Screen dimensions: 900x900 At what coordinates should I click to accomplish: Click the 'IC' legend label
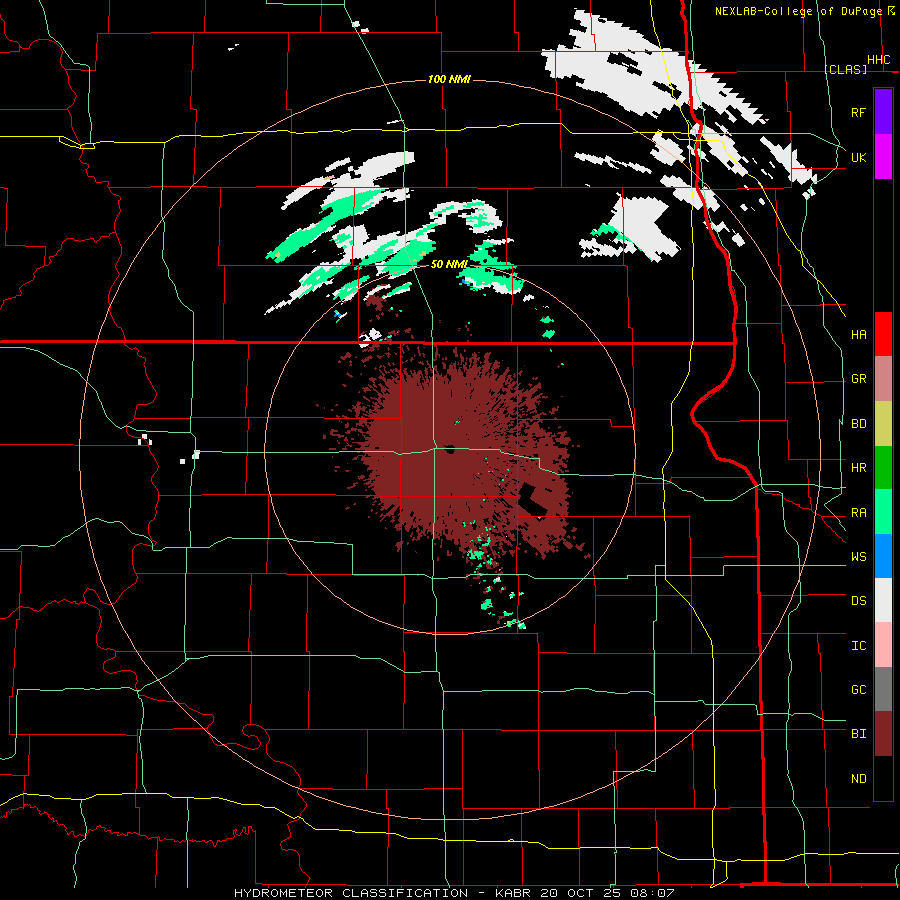click(859, 646)
